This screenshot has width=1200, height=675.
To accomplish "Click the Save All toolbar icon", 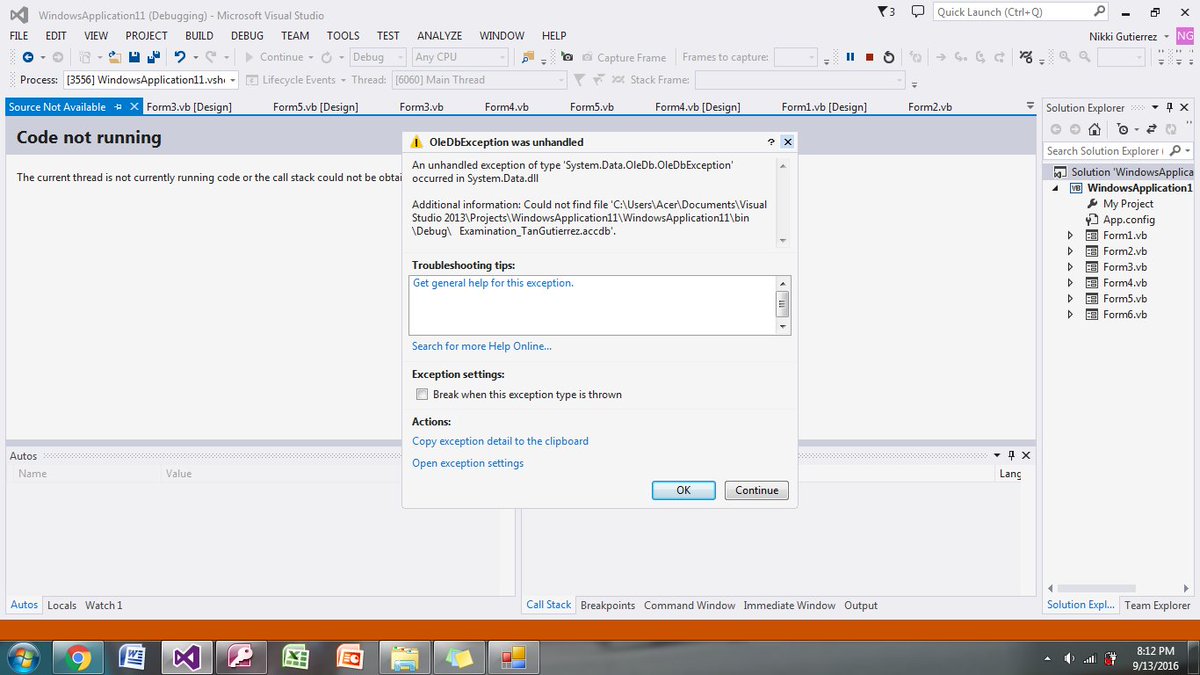I will (154, 57).
